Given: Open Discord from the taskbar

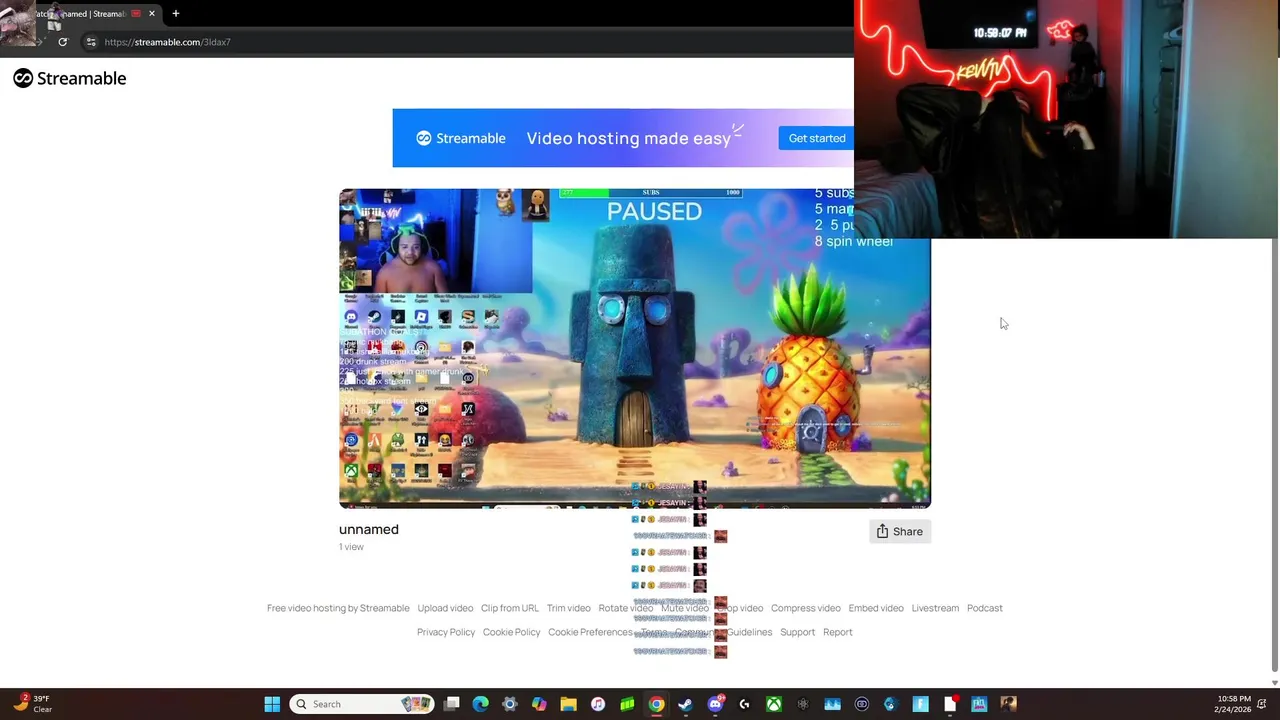Looking at the screenshot, I should coord(715,704).
